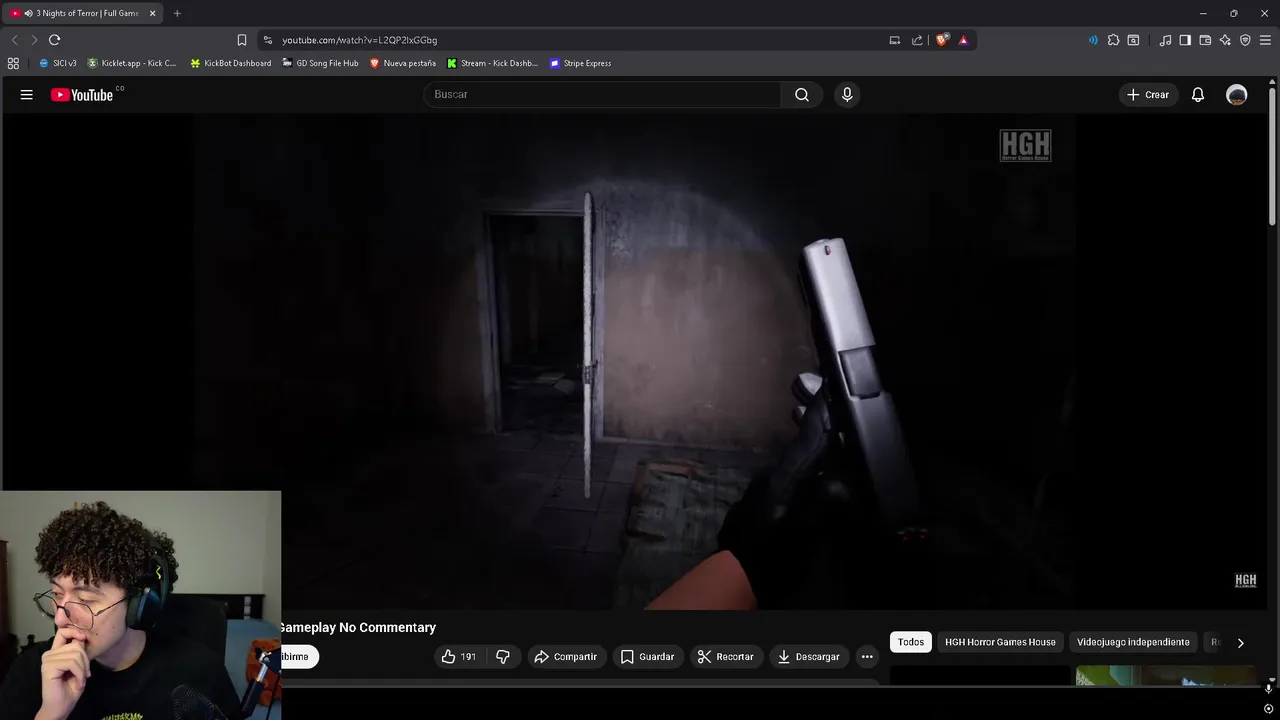Open the browser extensions puzzle icon
Screen dimensions: 1280x720
(x=1113, y=40)
